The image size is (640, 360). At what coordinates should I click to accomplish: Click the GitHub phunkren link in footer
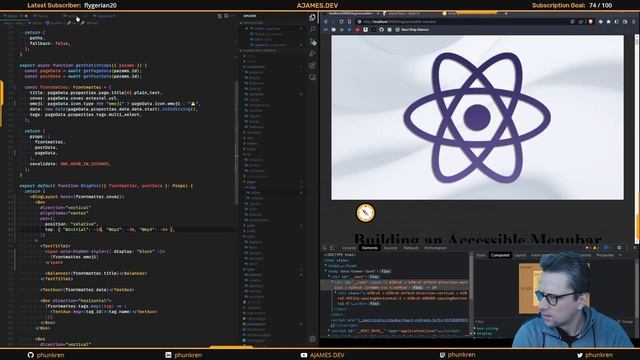(46, 355)
